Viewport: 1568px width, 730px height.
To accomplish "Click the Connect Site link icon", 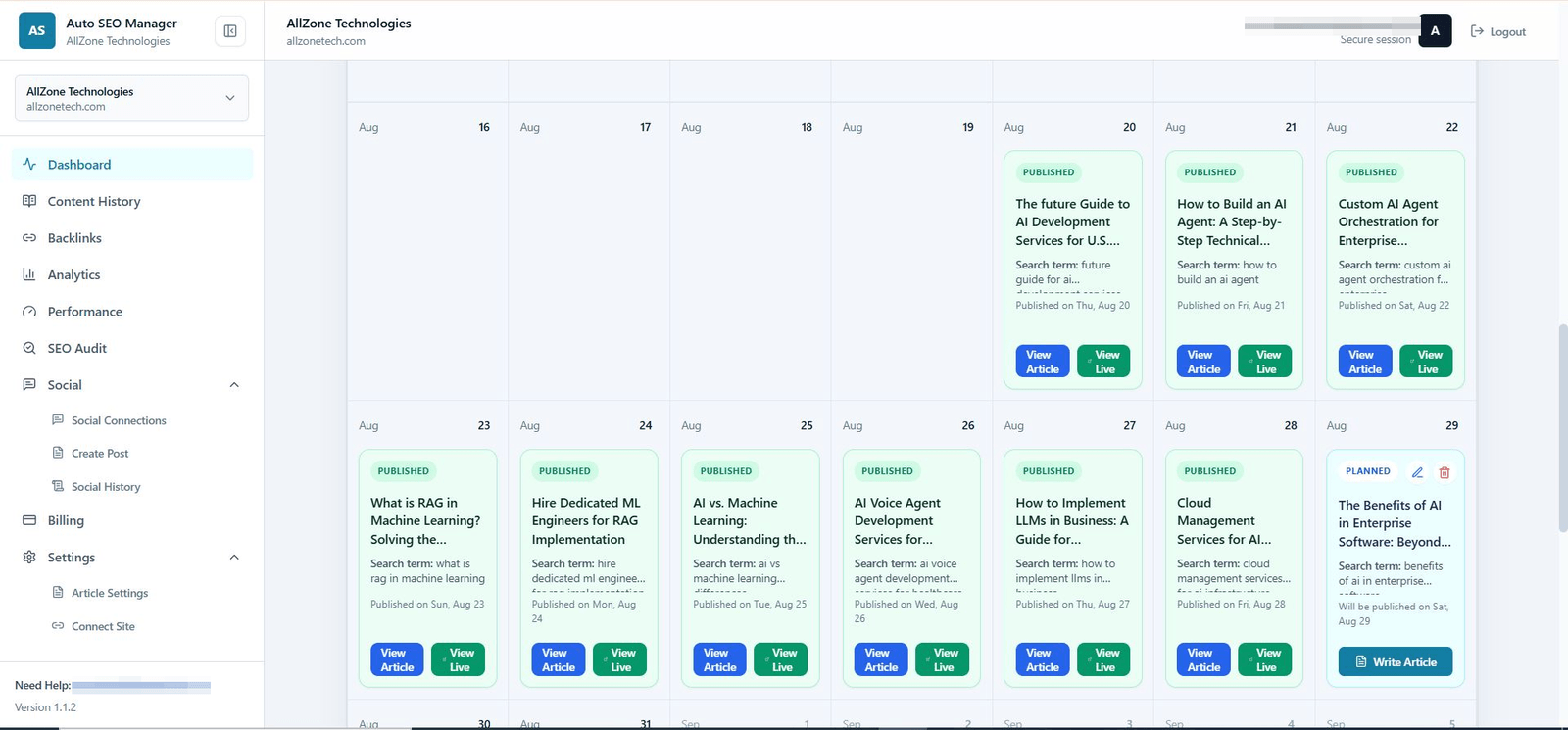I will (58, 626).
